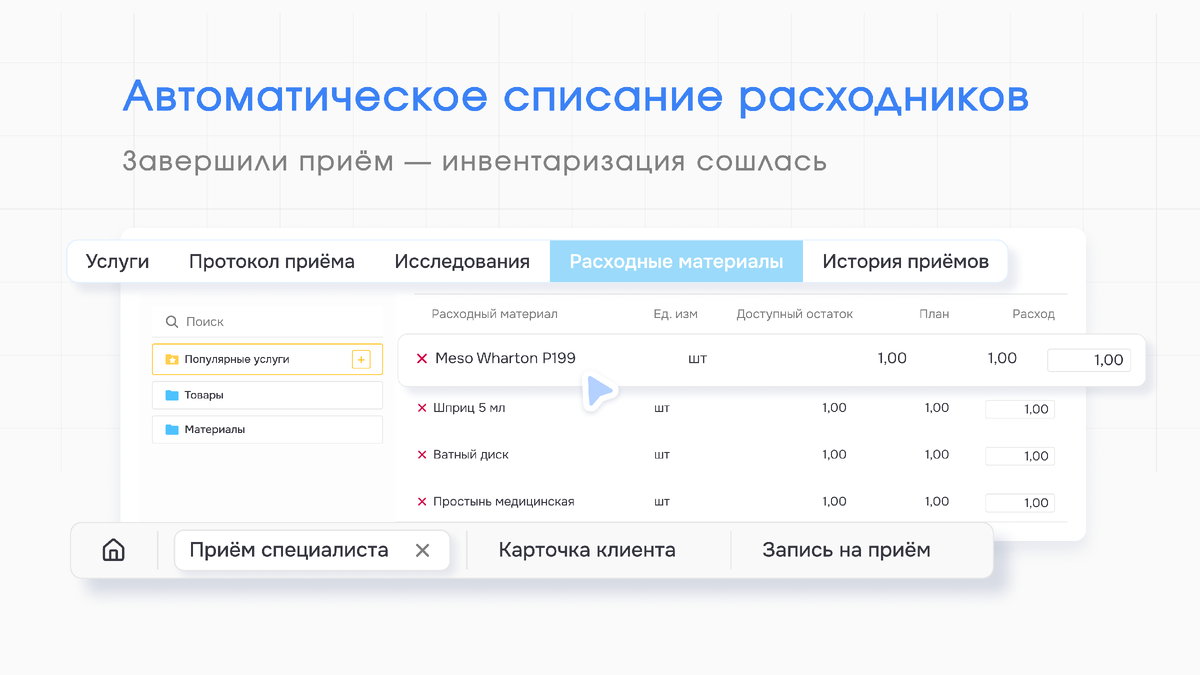
Task: Open the Товары folder row
Action: pos(267,395)
